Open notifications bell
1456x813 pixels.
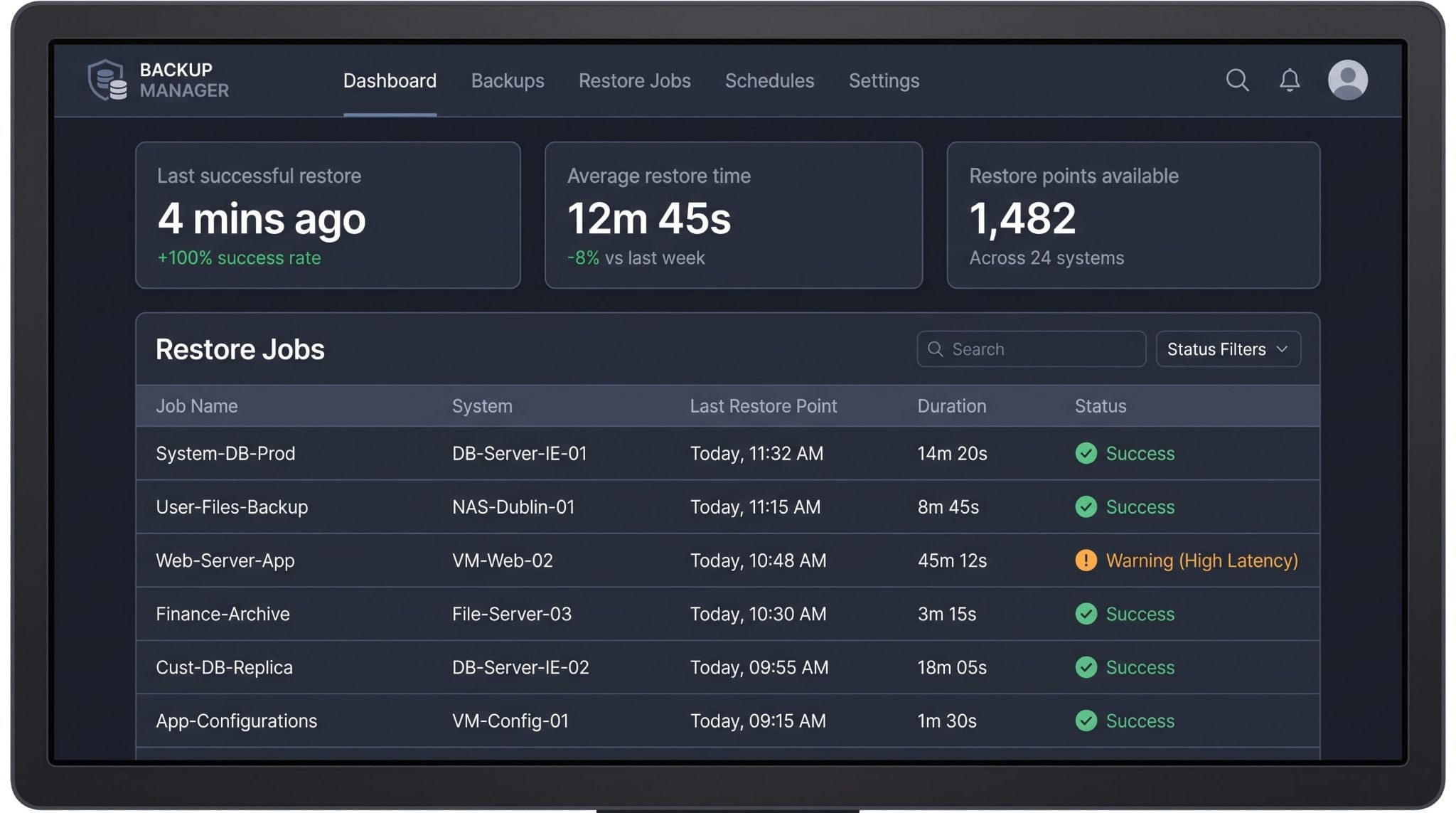pyautogui.click(x=1290, y=80)
